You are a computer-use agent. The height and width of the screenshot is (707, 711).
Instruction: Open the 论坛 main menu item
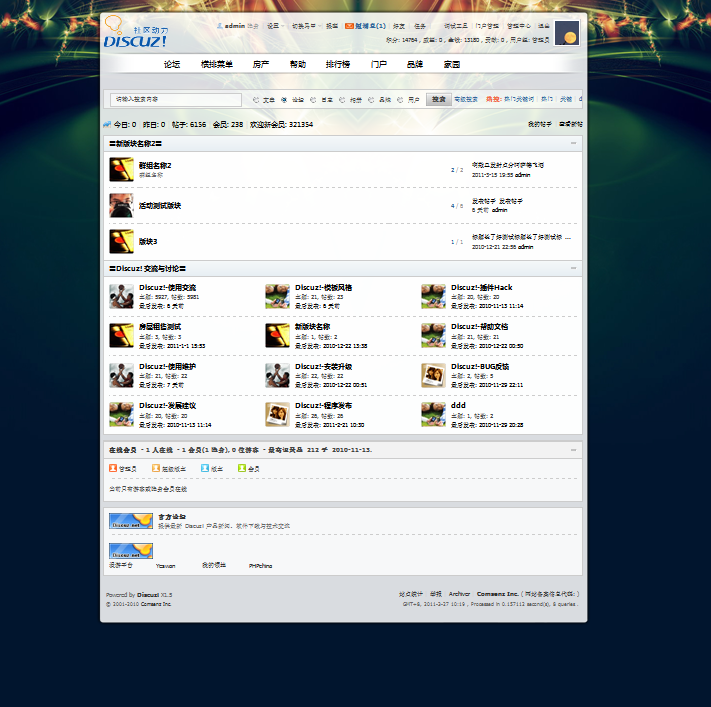(x=172, y=64)
